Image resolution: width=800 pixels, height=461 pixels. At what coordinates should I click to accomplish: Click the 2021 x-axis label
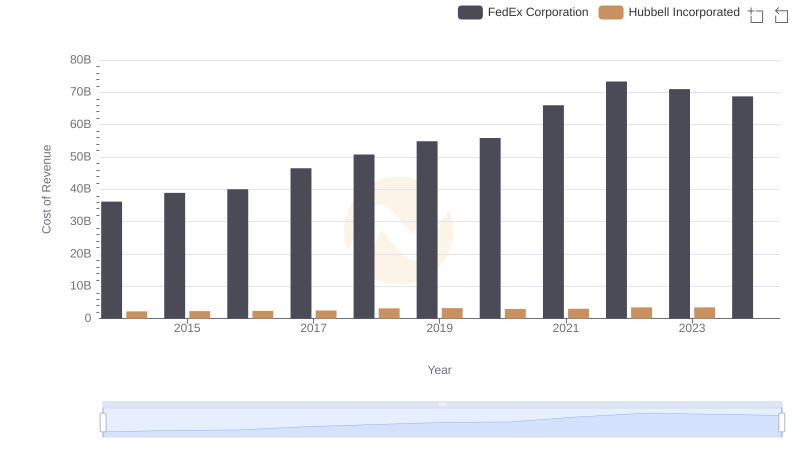coord(566,328)
